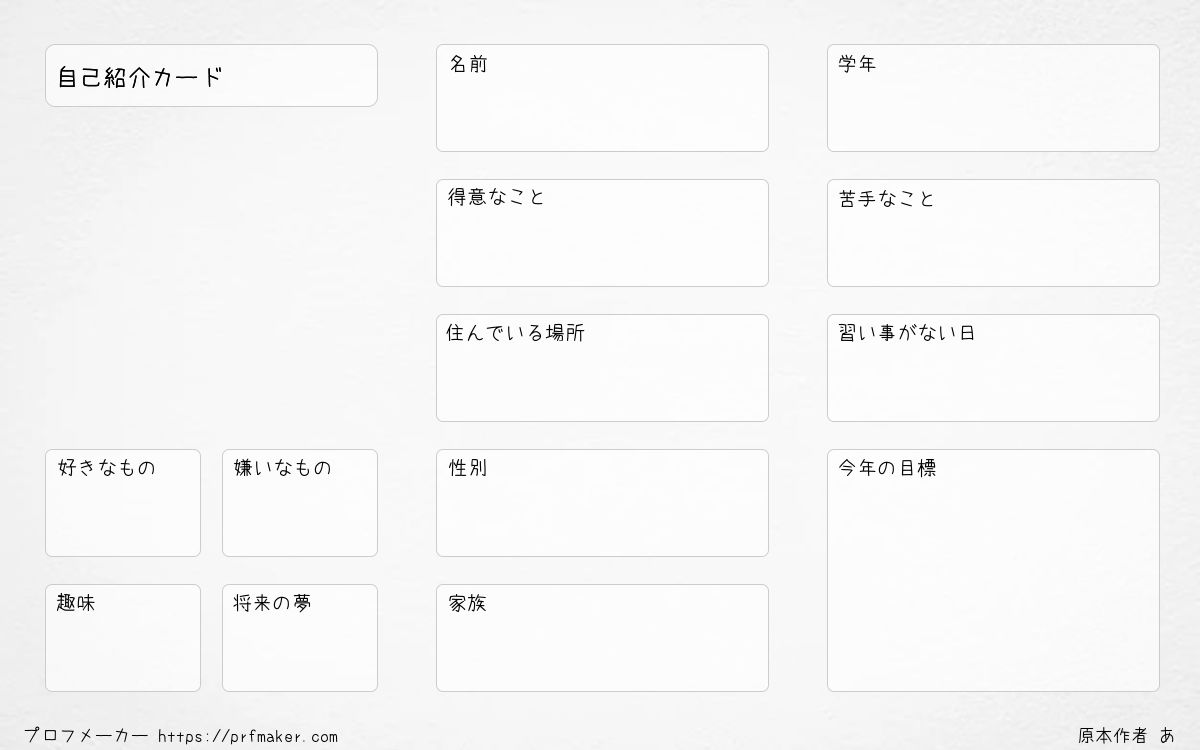Select the 好きなもの field box
The image size is (1200, 750).
(123, 503)
